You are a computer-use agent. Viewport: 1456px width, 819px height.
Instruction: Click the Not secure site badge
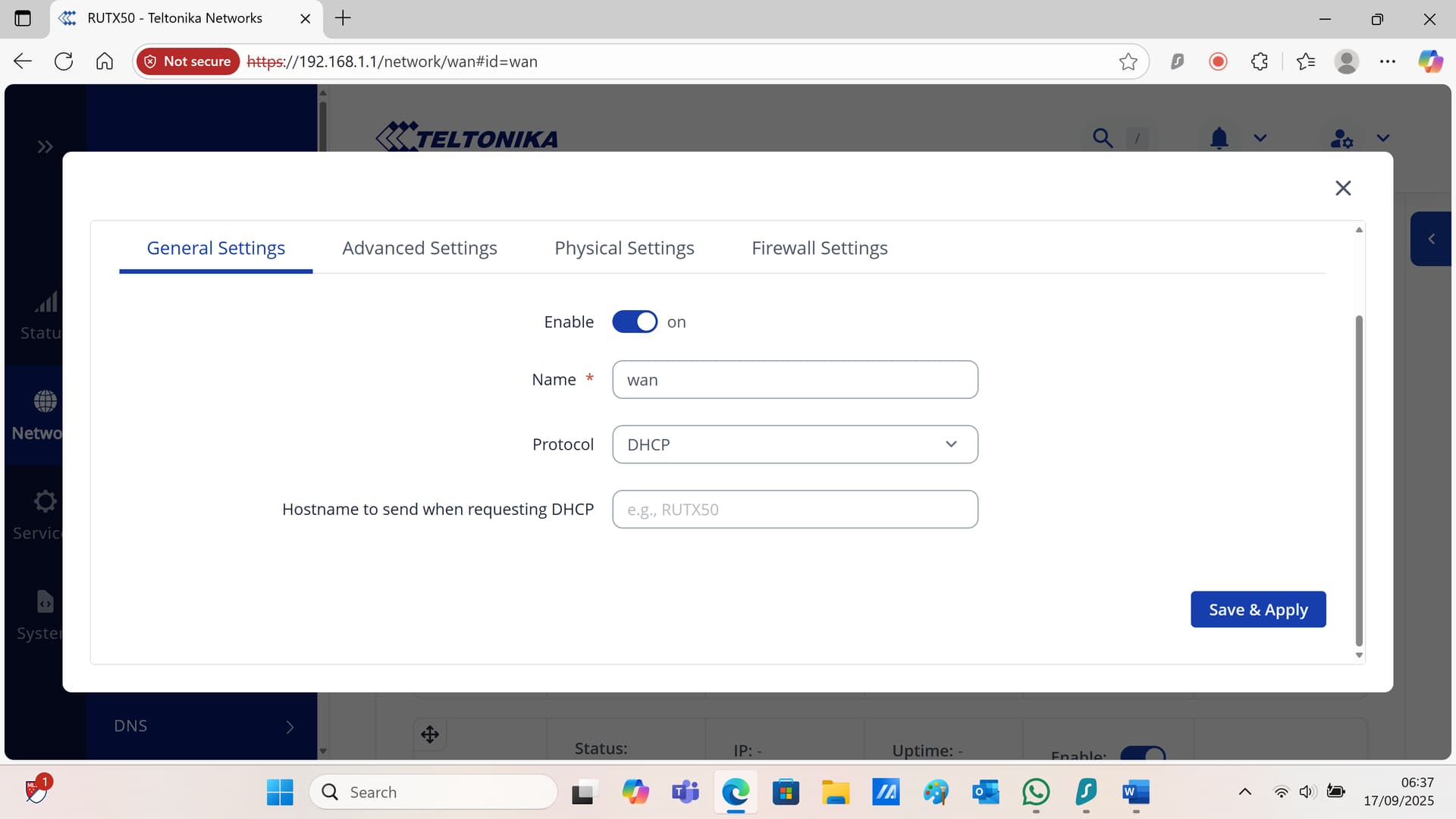pyautogui.click(x=188, y=61)
